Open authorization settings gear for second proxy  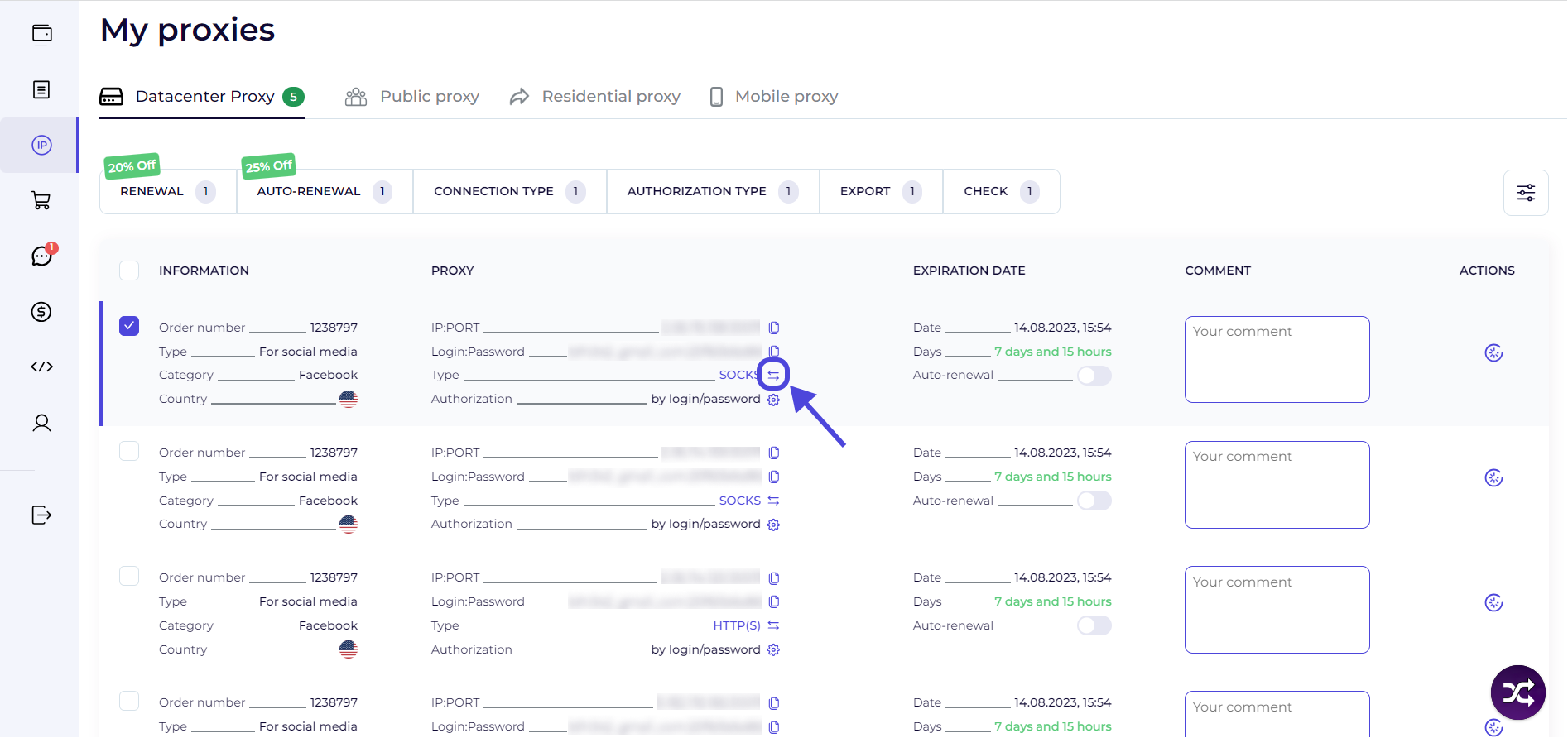point(773,525)
